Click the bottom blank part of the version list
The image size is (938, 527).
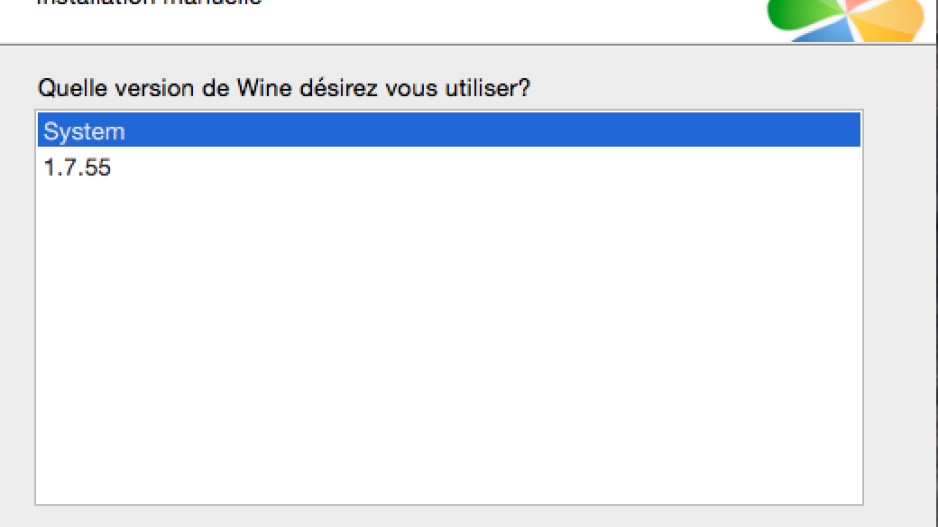click(449, 467)
